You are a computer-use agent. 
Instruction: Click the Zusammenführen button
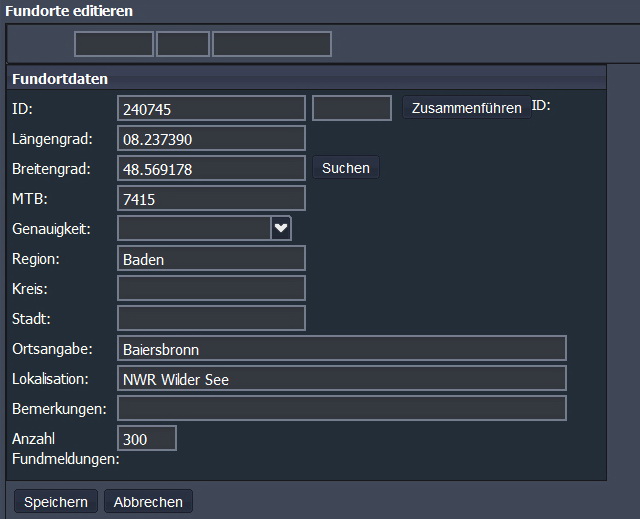tap(467, 108)
